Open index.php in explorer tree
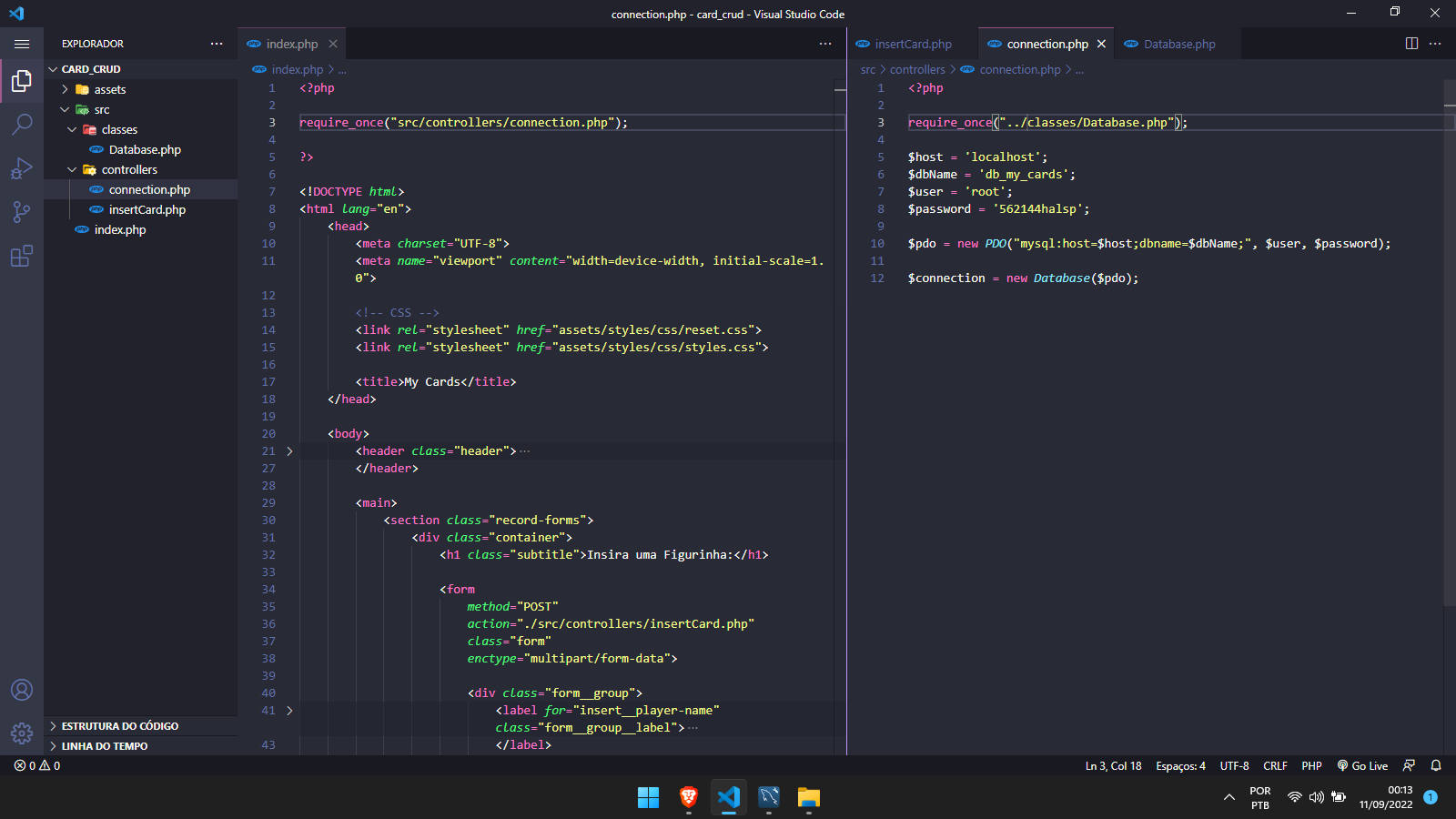The image size is (1456, 819). [141, 229]
